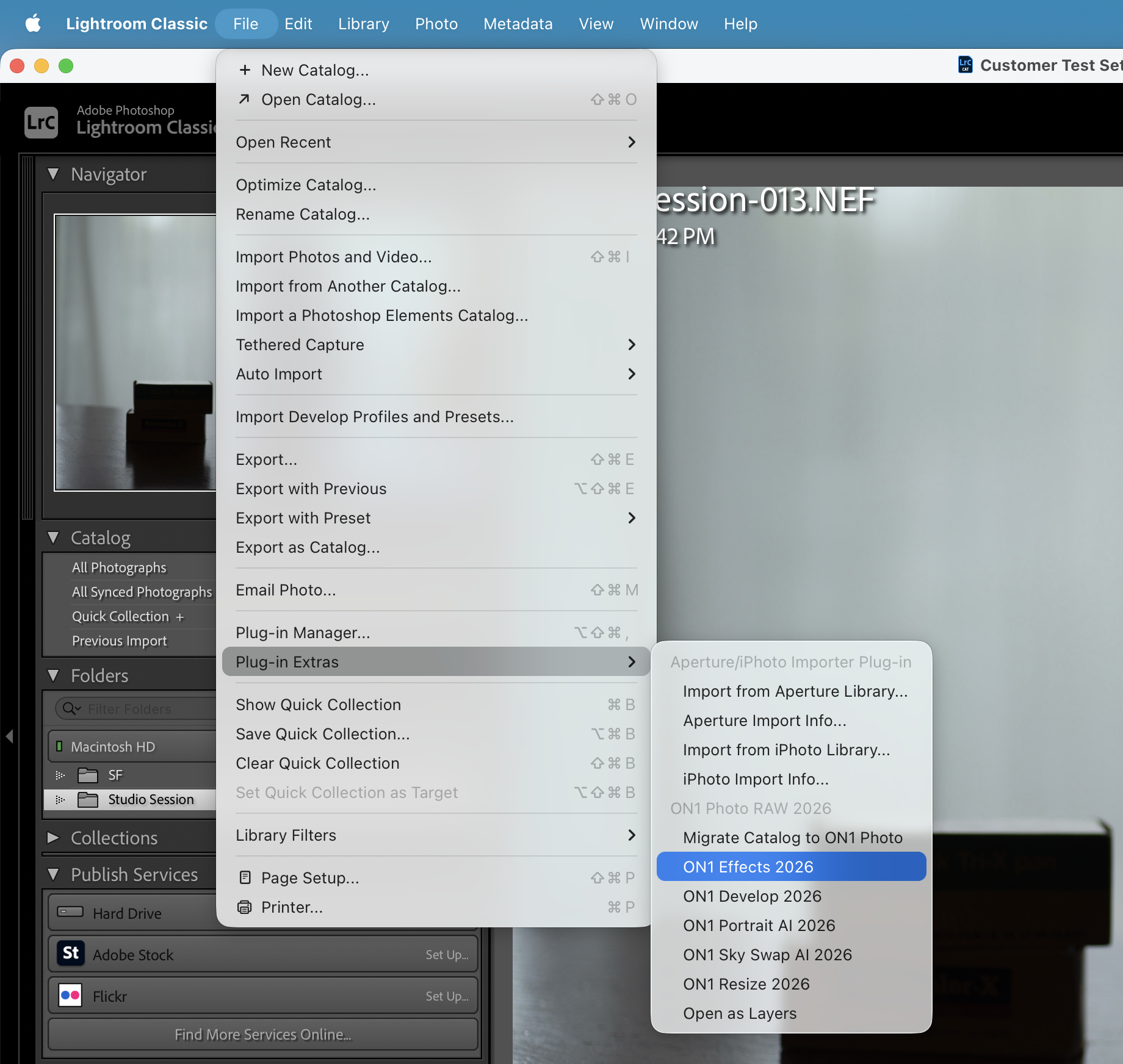Viewport: 1123px width, 1064px height.
Task: Collapse the Folders panel
Action: (53, 675)
